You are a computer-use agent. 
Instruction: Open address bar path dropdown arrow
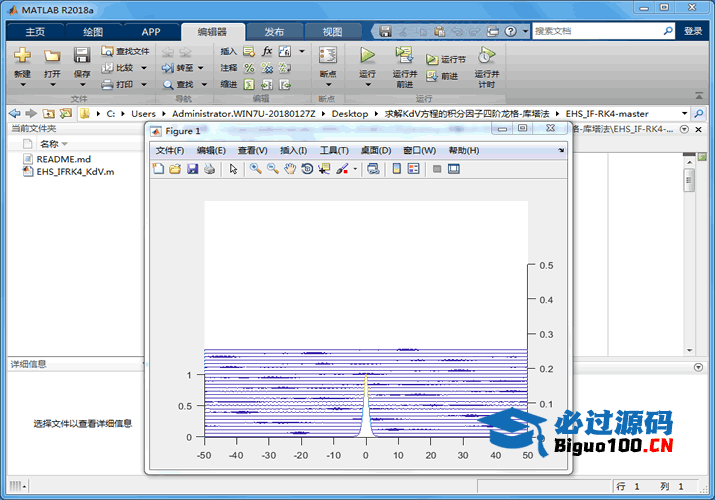tap(684, 113)
